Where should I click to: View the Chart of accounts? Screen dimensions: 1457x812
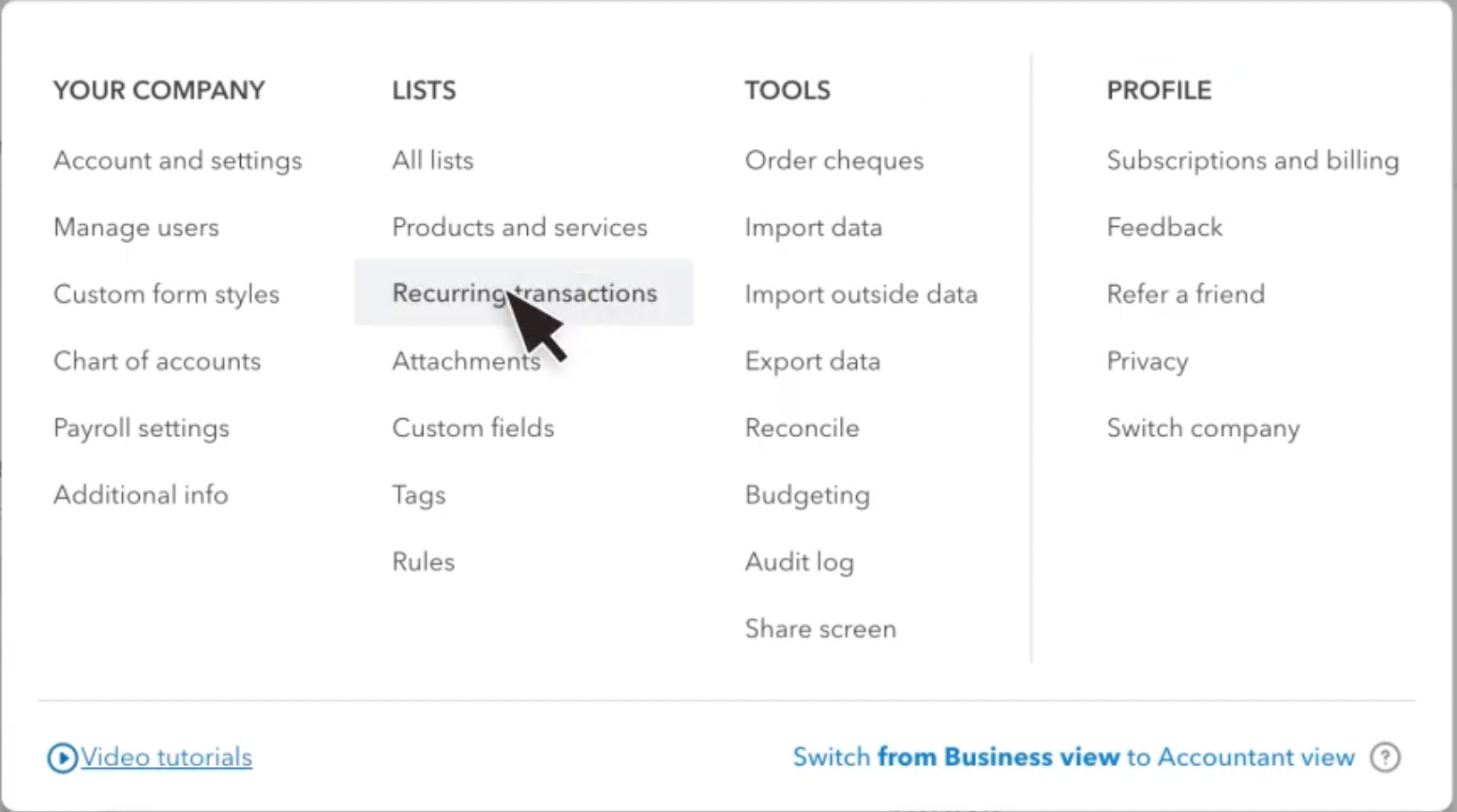pyautogui.click(x=157, y=361)
